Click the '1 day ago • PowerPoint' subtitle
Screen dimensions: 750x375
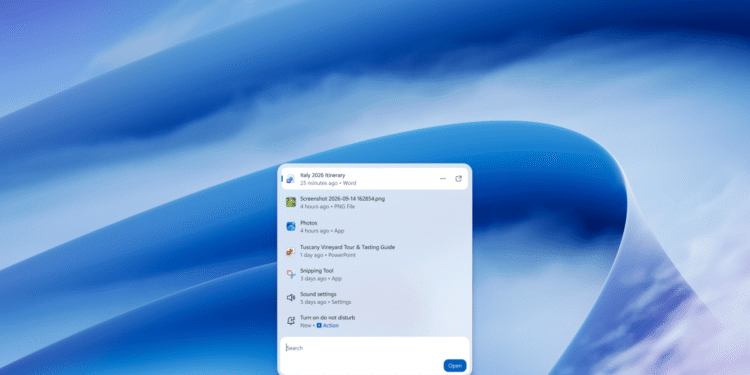pyautogui.click(x=328, y=255)
